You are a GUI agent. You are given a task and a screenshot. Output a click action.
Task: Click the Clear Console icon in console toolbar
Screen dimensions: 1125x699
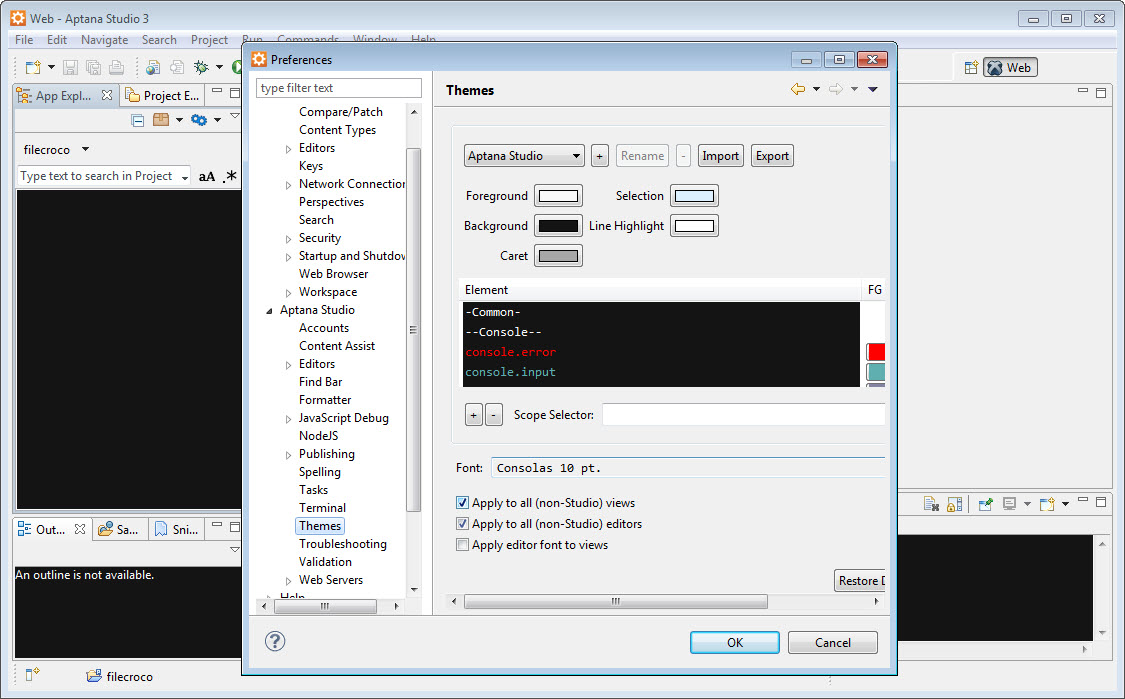[x=931, y=505]
